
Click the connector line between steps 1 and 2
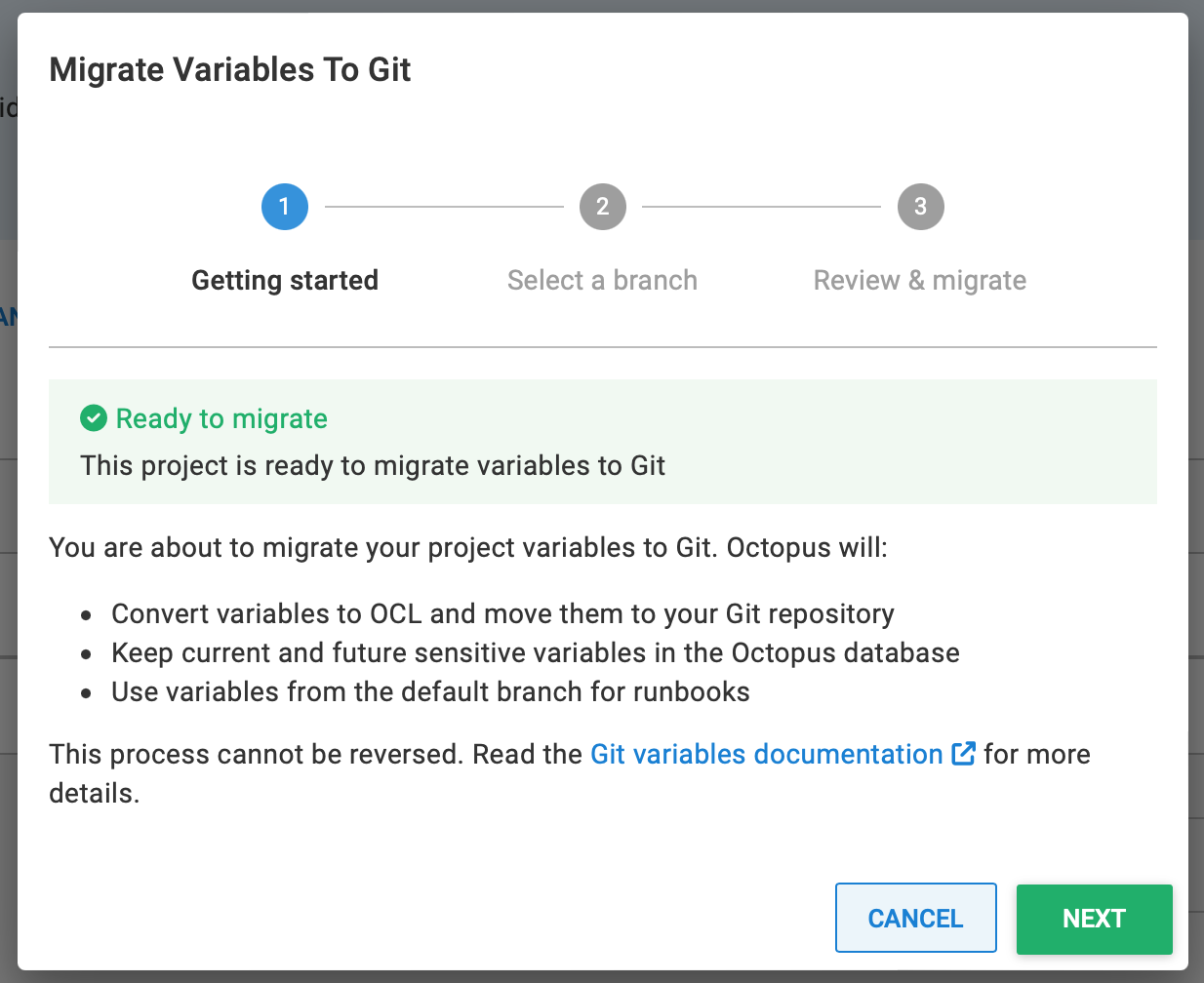coord(444,207)
